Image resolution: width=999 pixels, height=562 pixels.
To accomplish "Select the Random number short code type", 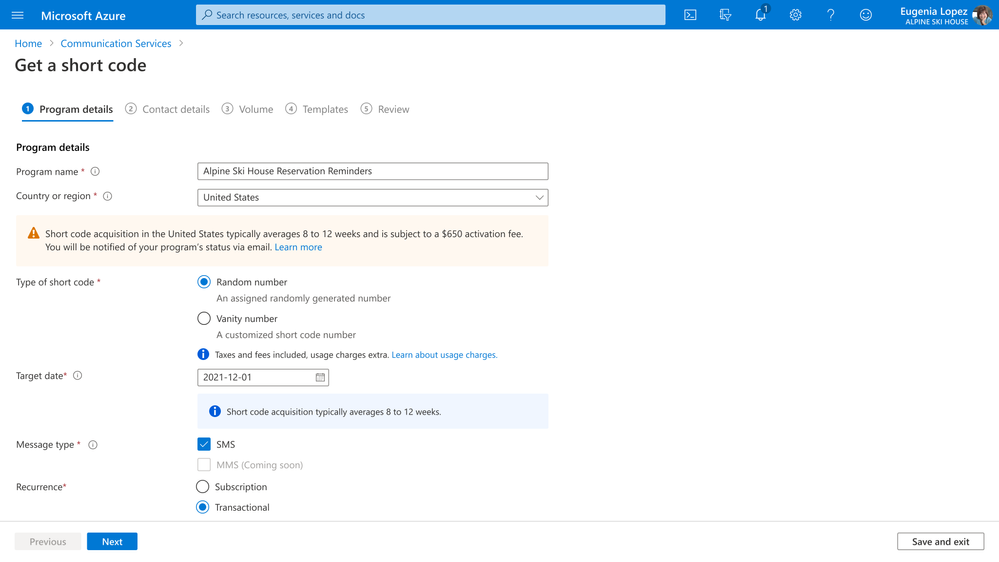I will click(204, 282).
